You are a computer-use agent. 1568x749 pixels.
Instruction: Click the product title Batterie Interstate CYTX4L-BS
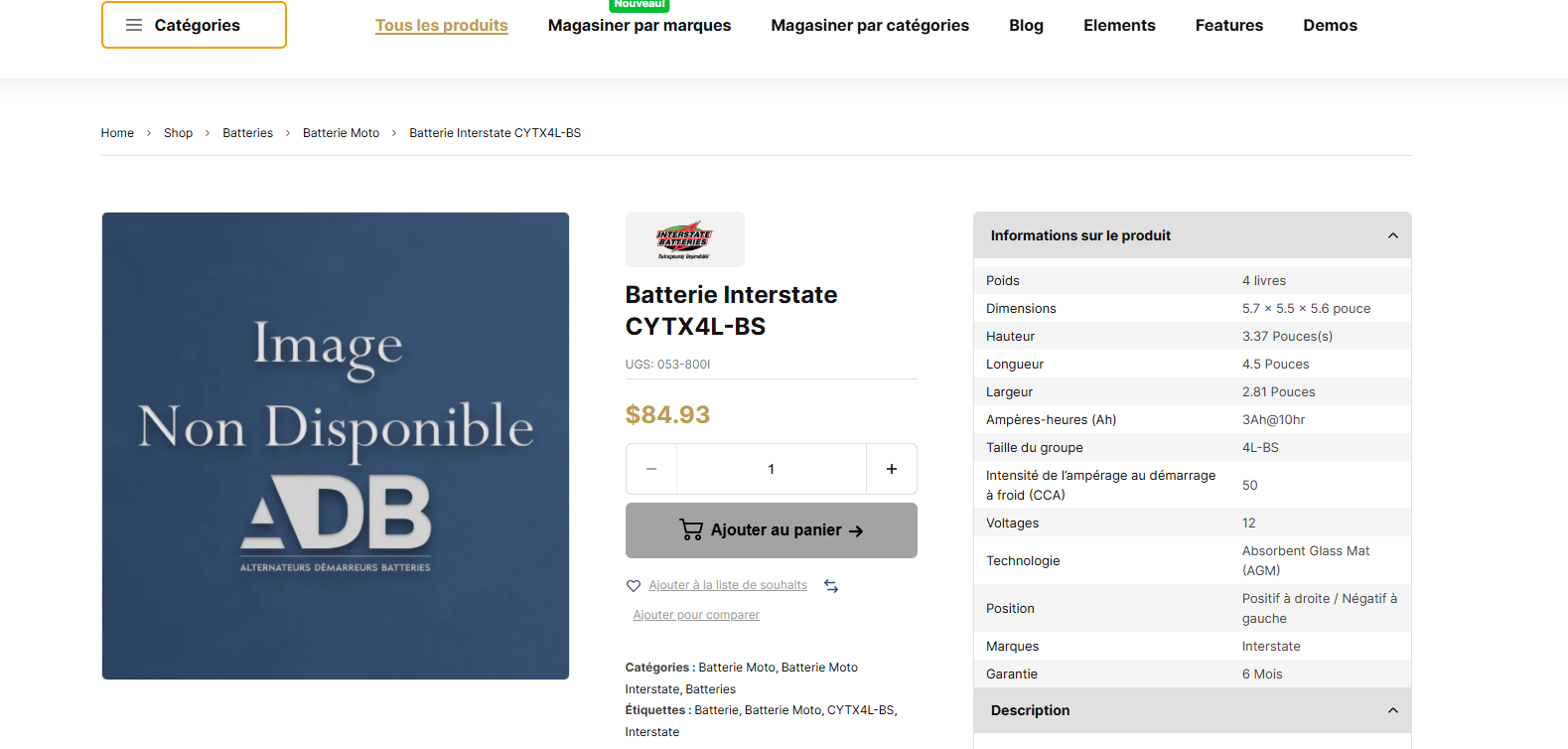(732, 311)
